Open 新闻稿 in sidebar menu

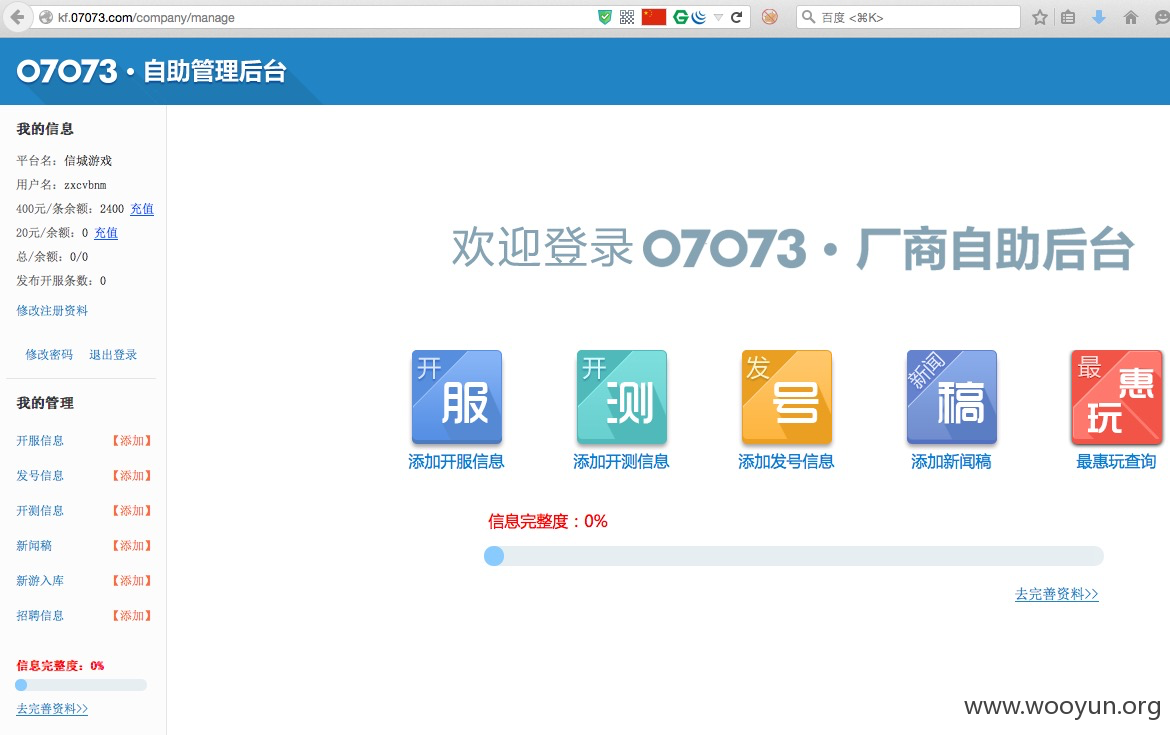point(34,546)
